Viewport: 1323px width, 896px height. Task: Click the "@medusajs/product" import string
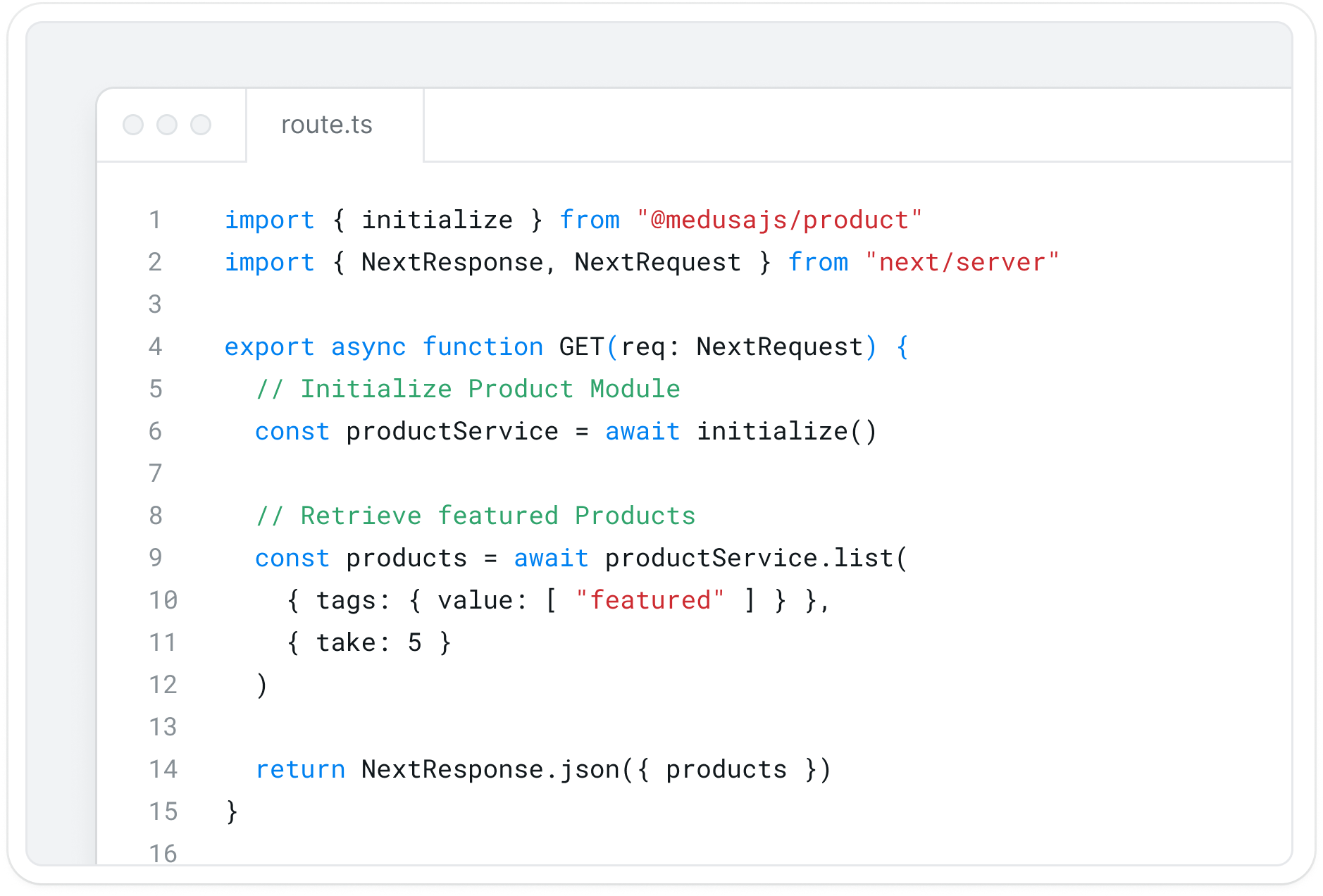tap(778, 220)
